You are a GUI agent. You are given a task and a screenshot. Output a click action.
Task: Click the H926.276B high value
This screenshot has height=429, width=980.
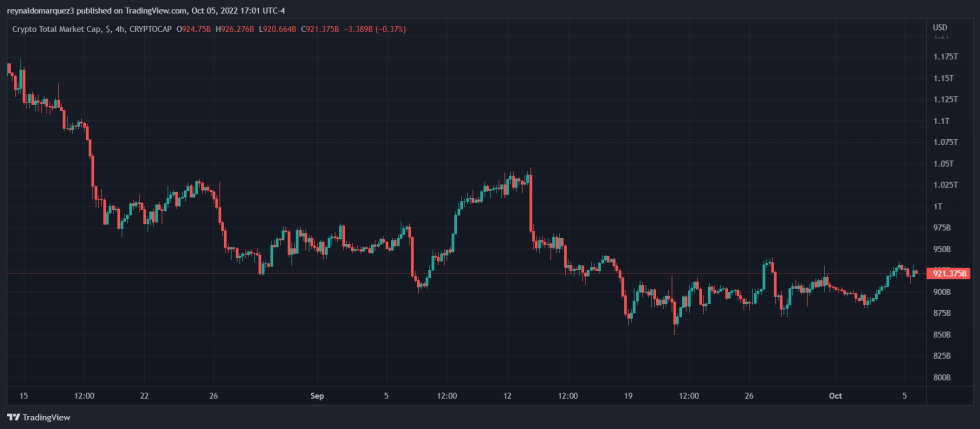236,29
